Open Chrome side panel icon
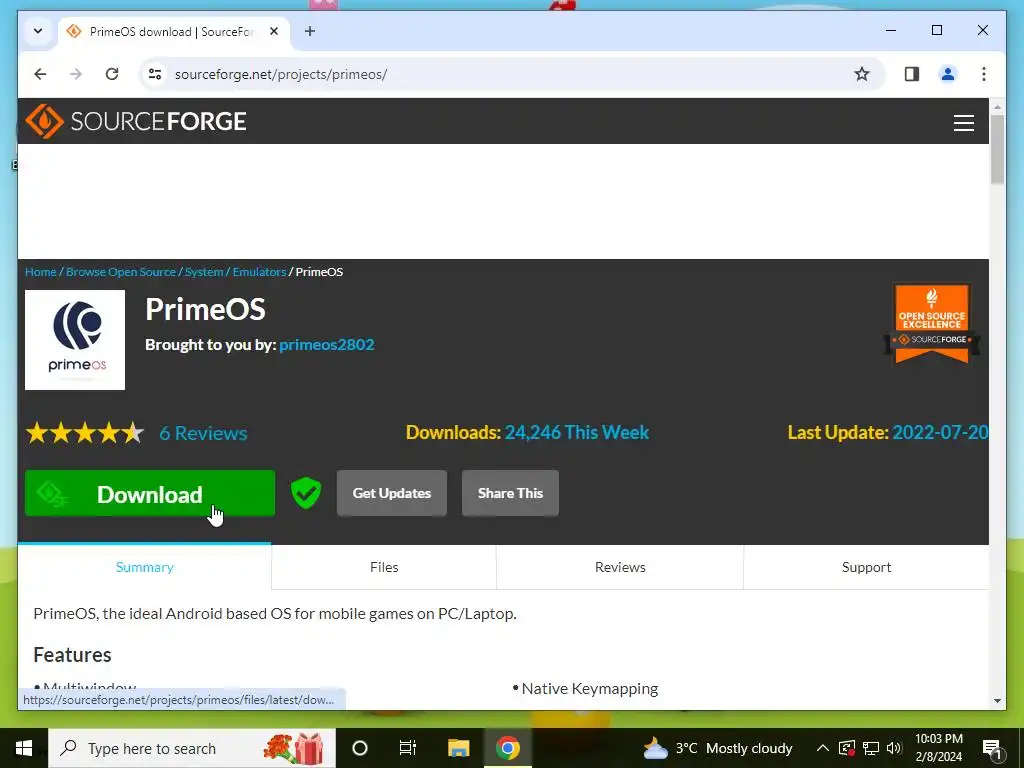This screenshot has height=768, width=1024. [912, 74]
